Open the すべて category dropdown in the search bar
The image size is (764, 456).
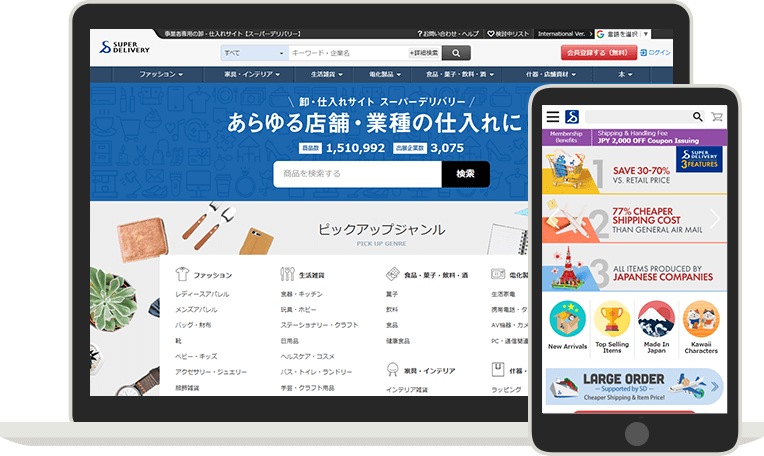tap(254, 53)
